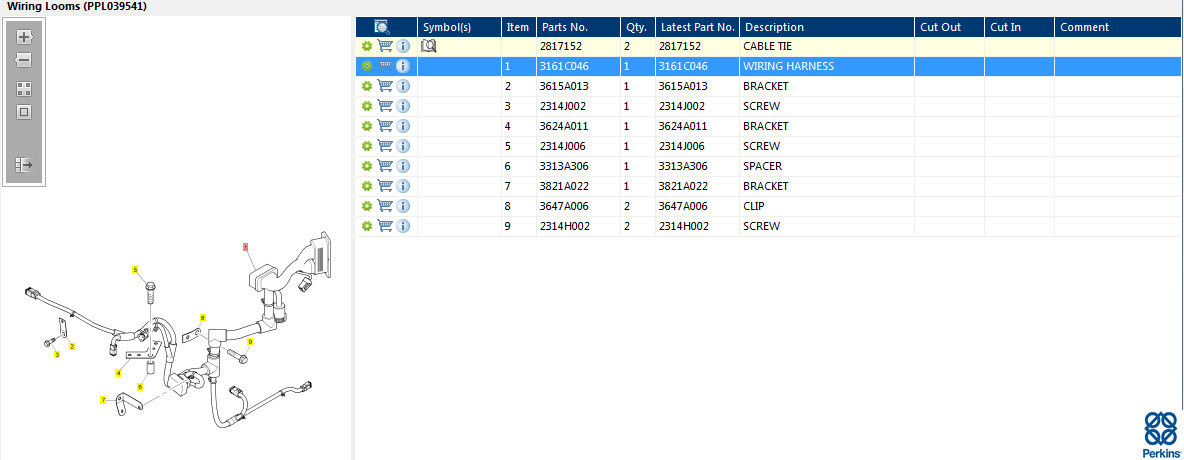
Task: Add BRACKET 3821A022 to cart
Action: click(385, 186)
